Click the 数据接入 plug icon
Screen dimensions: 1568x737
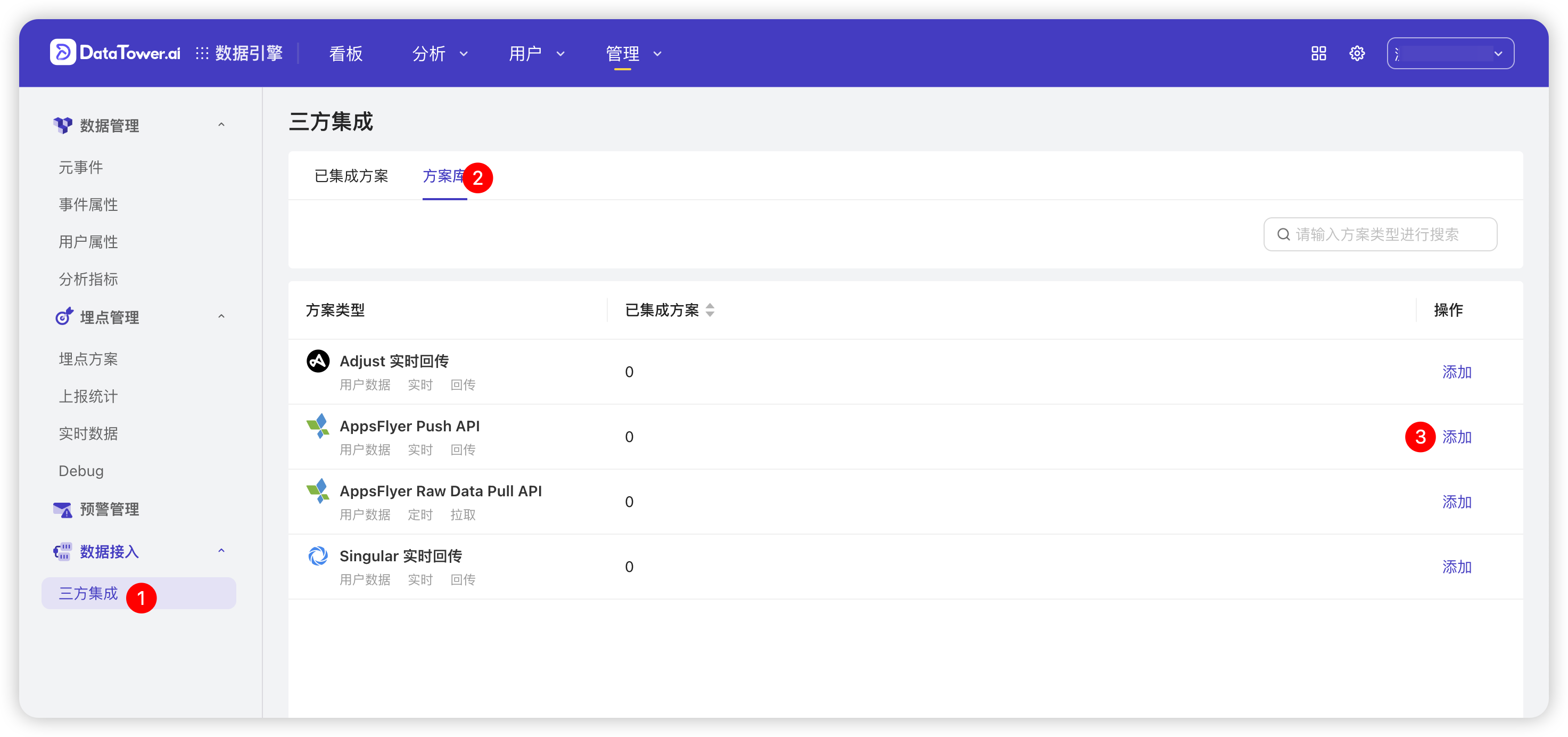point(64,551)
